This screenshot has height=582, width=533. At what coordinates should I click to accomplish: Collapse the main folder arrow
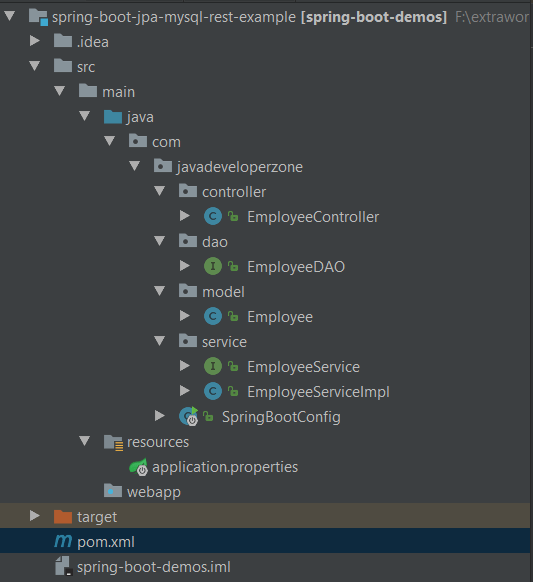59,91
